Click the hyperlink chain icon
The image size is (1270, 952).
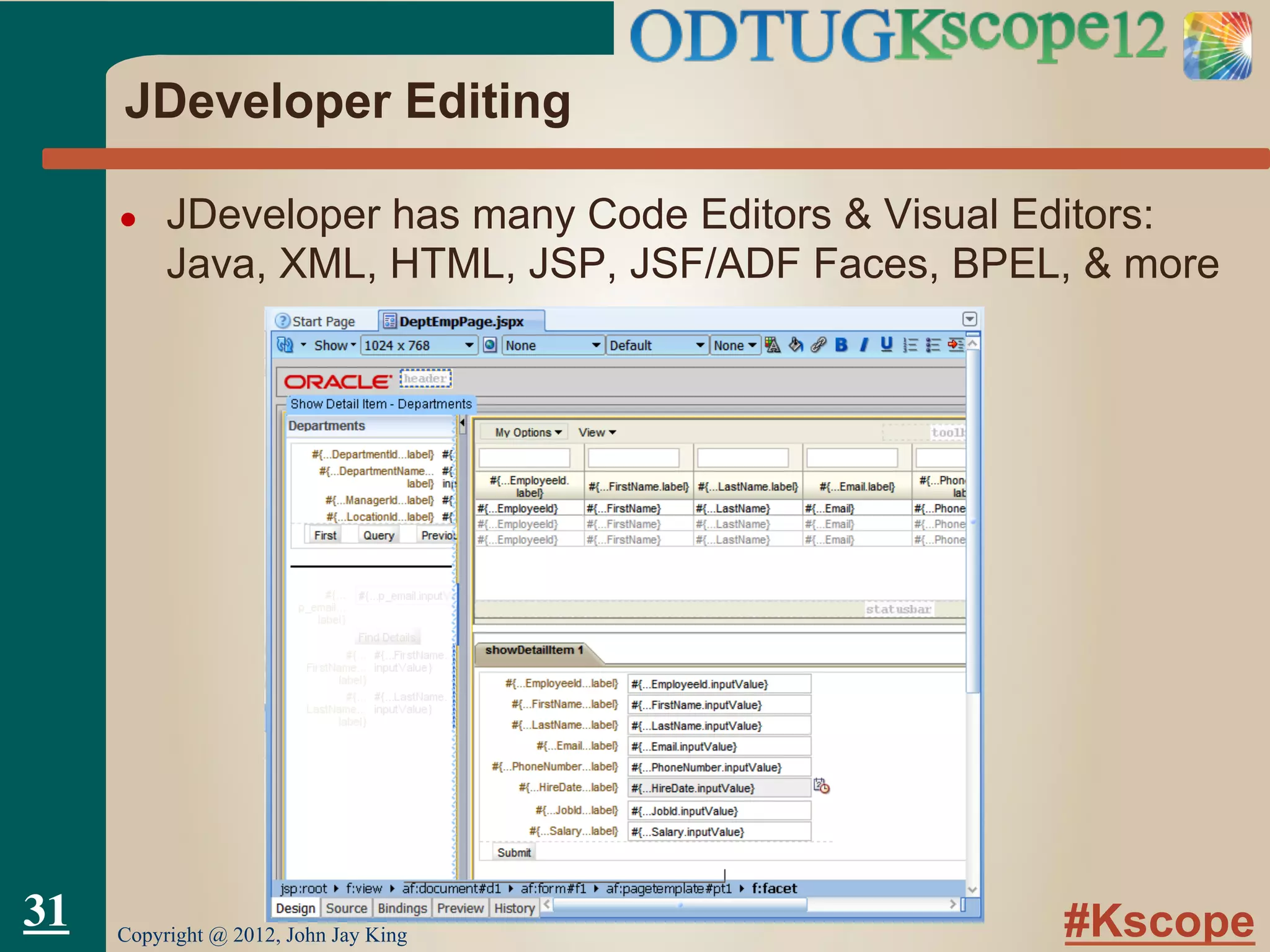coord(819,345)
